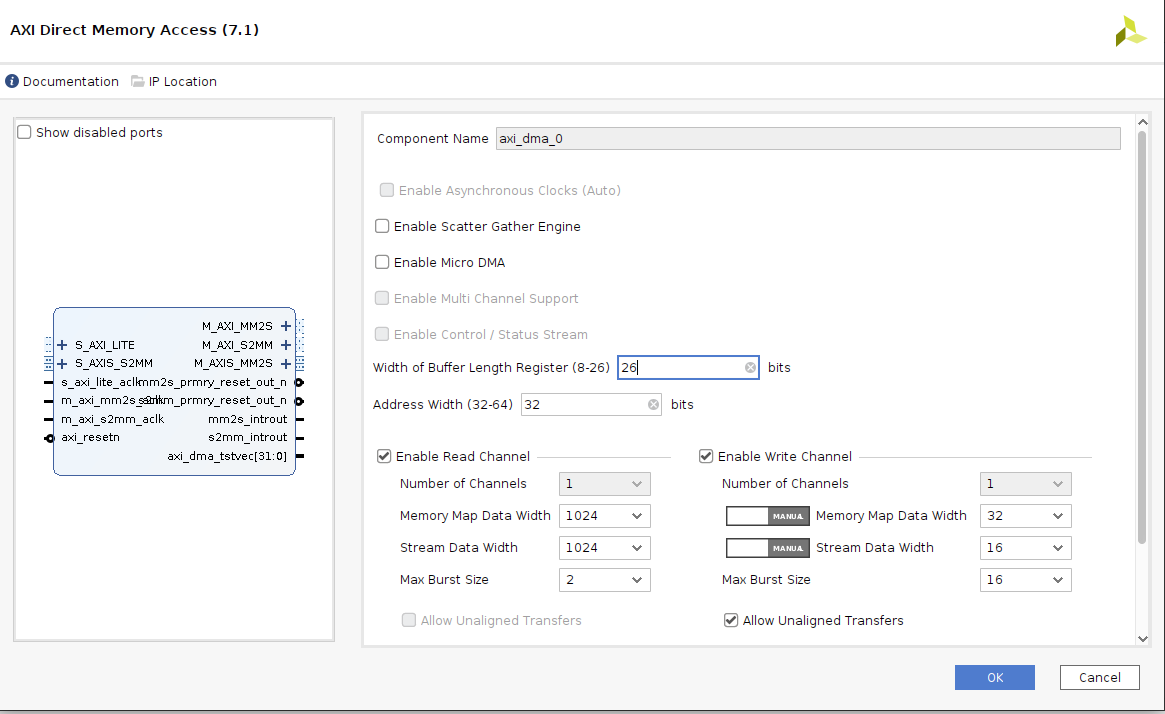This screenshot has width=1165, height=714.
Task: Click the Cancel button
Action: pyautogui.click(x=1100, y=678)
